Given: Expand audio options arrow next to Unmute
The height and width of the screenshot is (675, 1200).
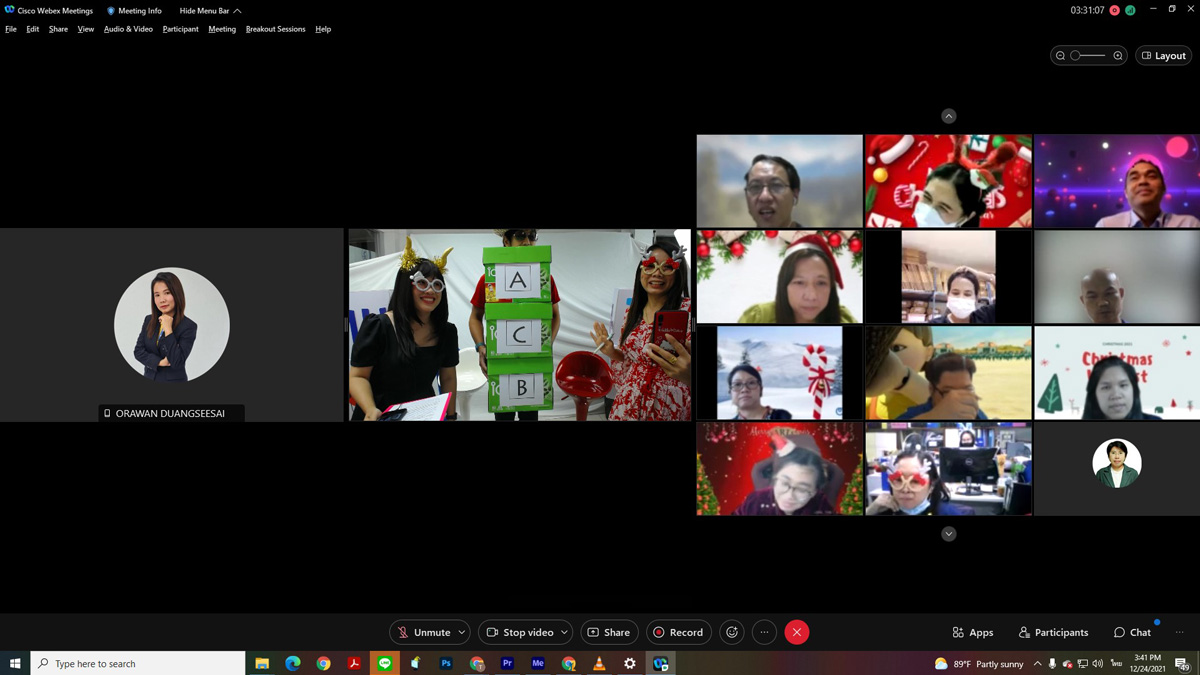Looking at the screenshot, I should 461,632.
